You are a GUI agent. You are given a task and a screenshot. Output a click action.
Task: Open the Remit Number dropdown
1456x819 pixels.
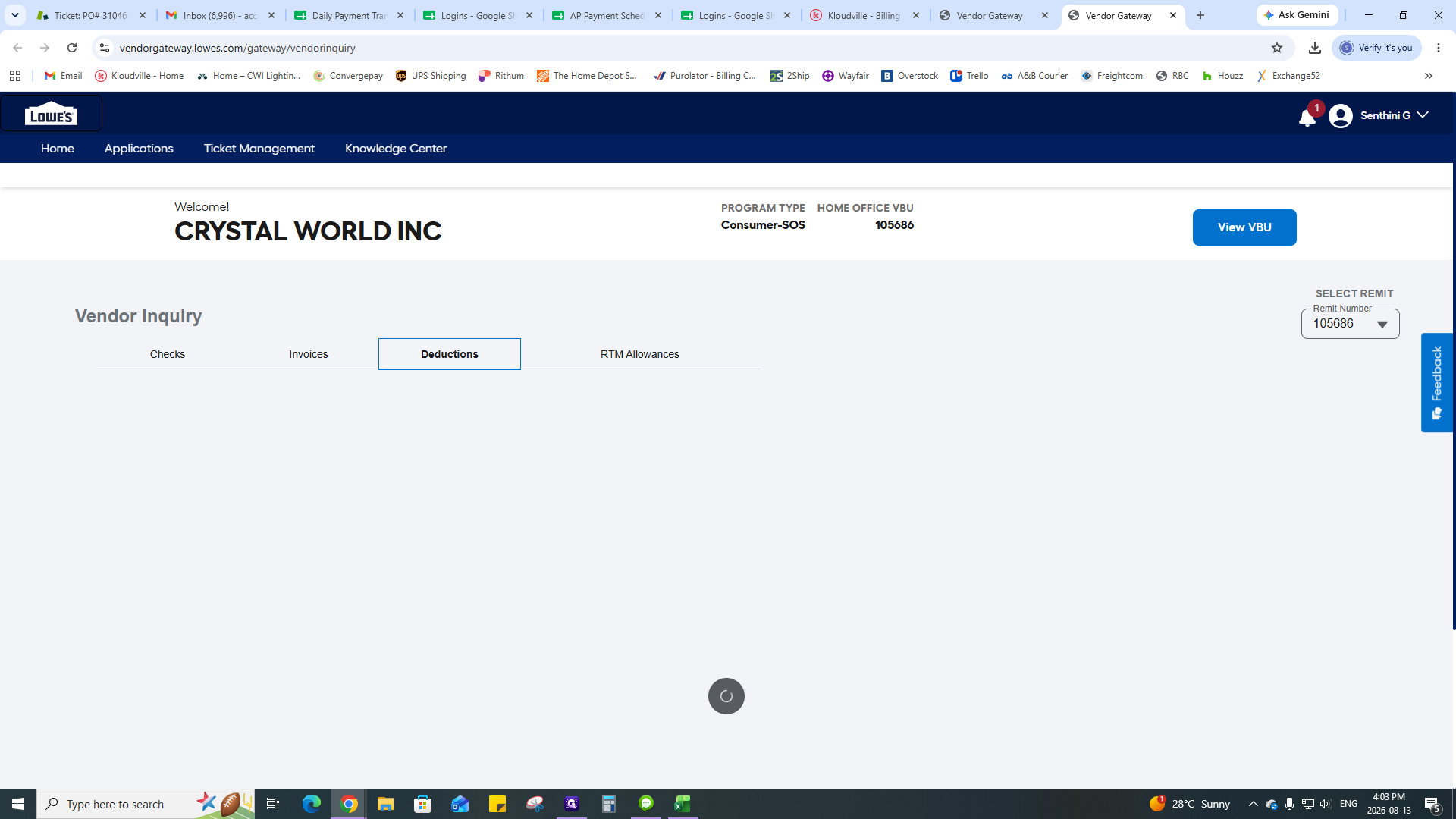tap(1350, 324)
